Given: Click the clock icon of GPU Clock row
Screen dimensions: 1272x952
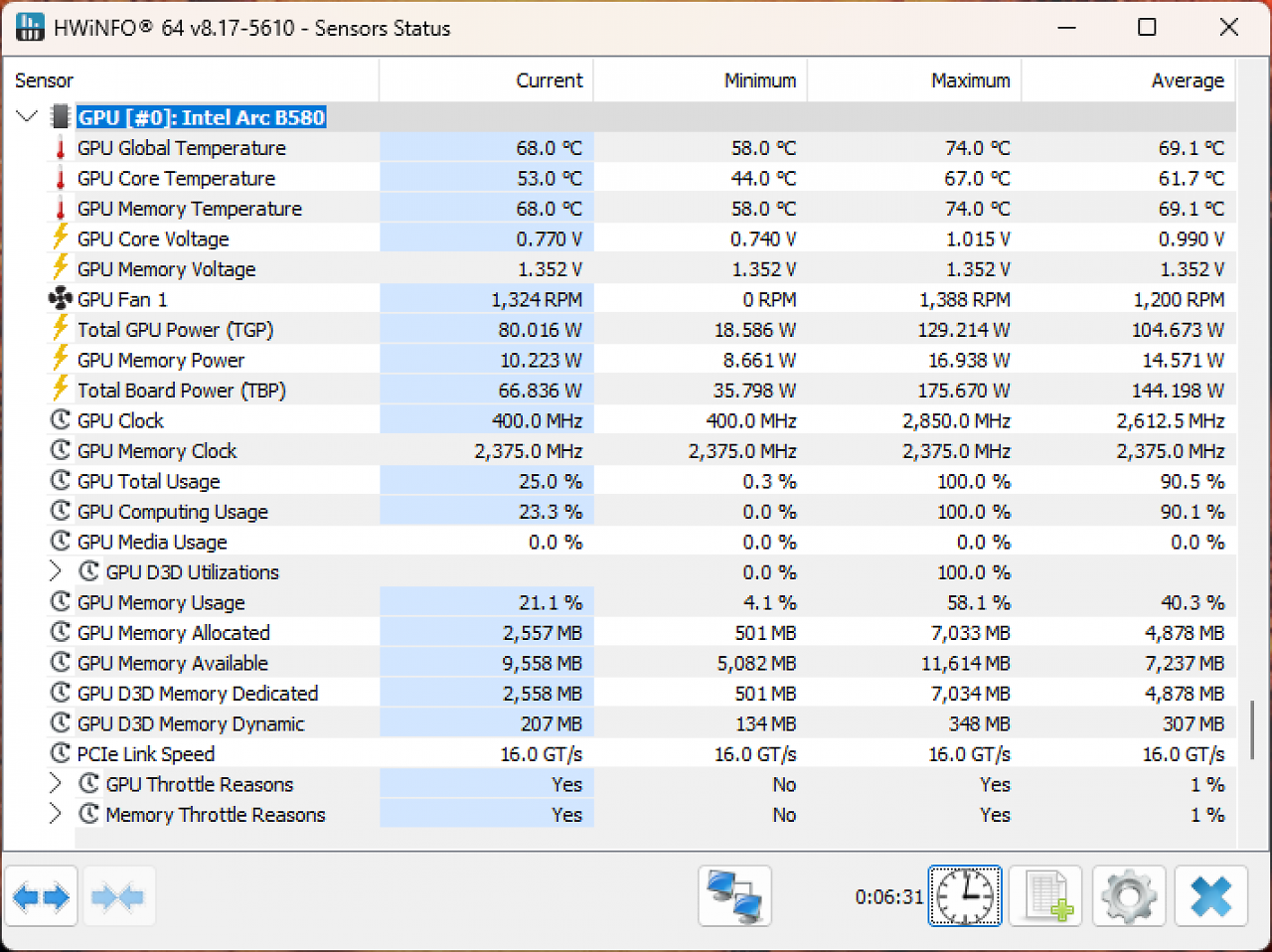Looking at the screenshot, I should click(x=61, y=420).
